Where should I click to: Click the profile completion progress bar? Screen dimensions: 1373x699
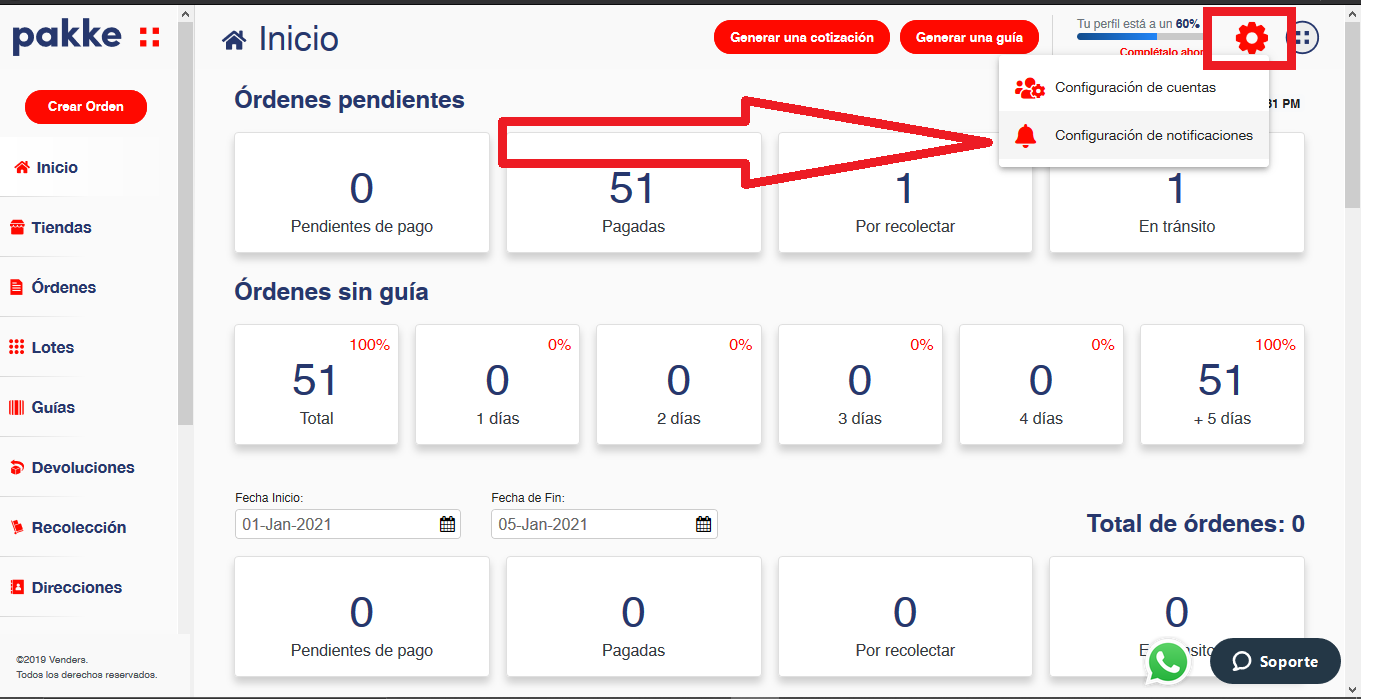[1137, 37]
